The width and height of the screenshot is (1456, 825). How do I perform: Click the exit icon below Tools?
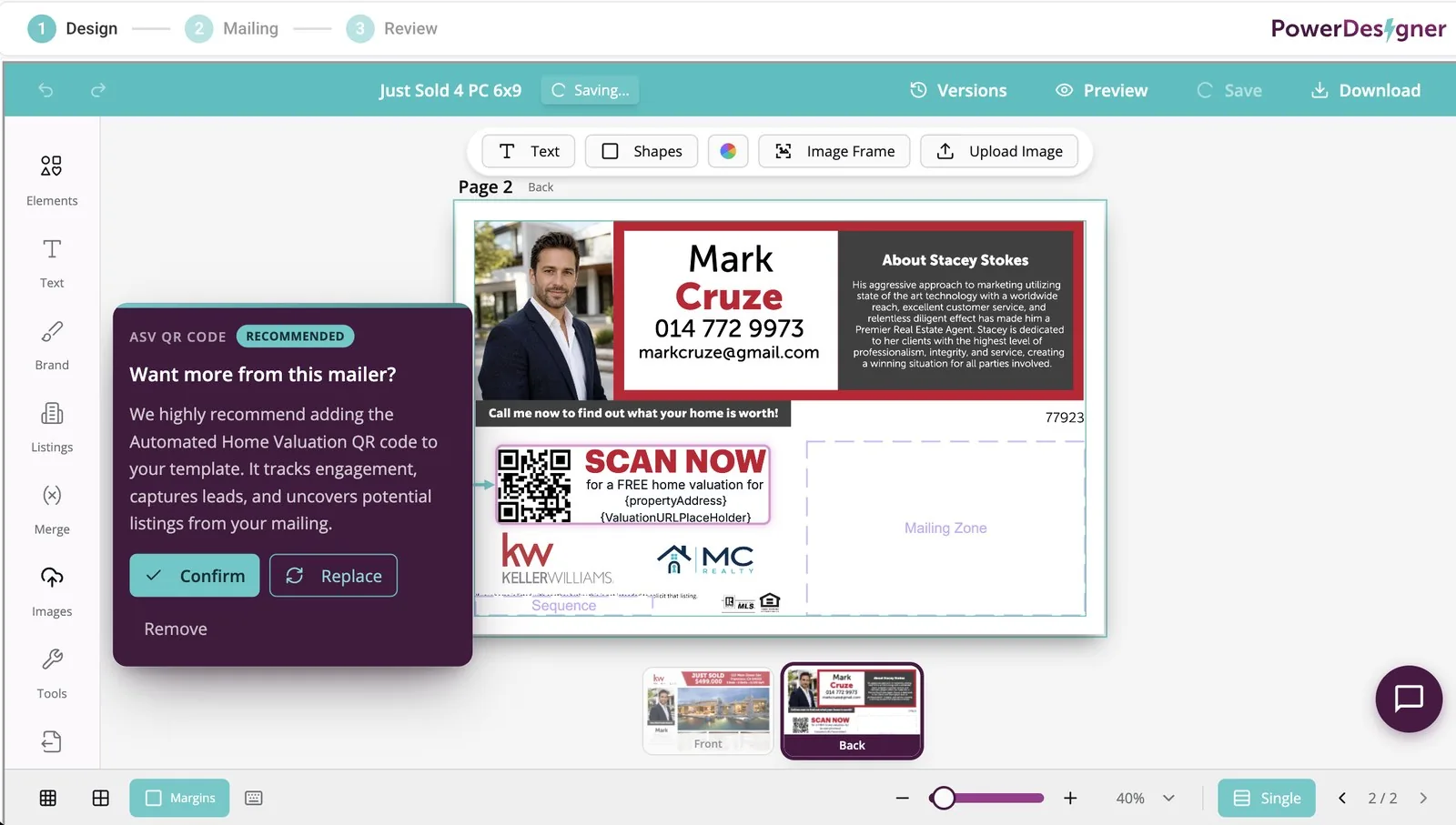tap(52, 741)
